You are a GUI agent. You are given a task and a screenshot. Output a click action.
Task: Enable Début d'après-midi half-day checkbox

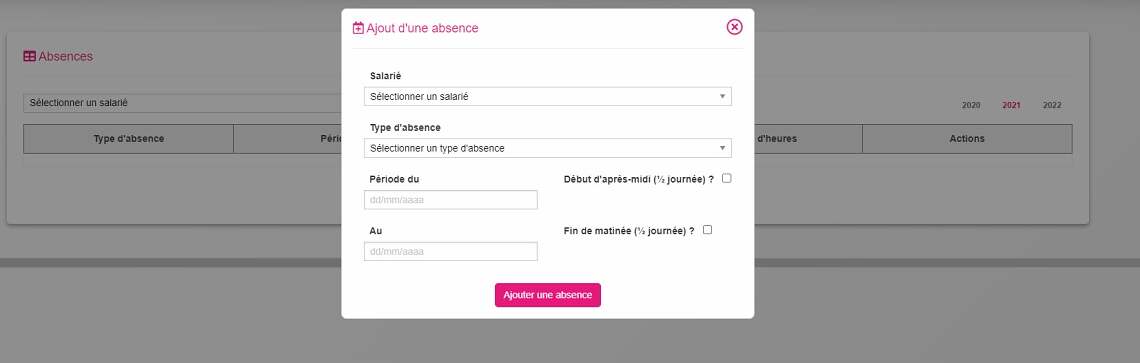point(726,178)
